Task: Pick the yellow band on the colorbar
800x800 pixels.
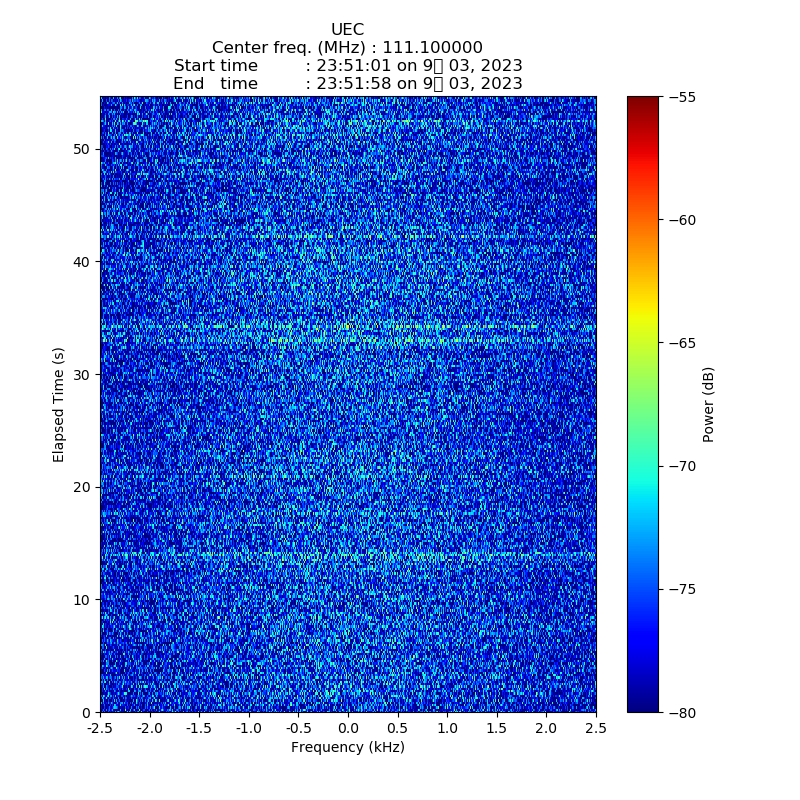Action: coord(643,318)
